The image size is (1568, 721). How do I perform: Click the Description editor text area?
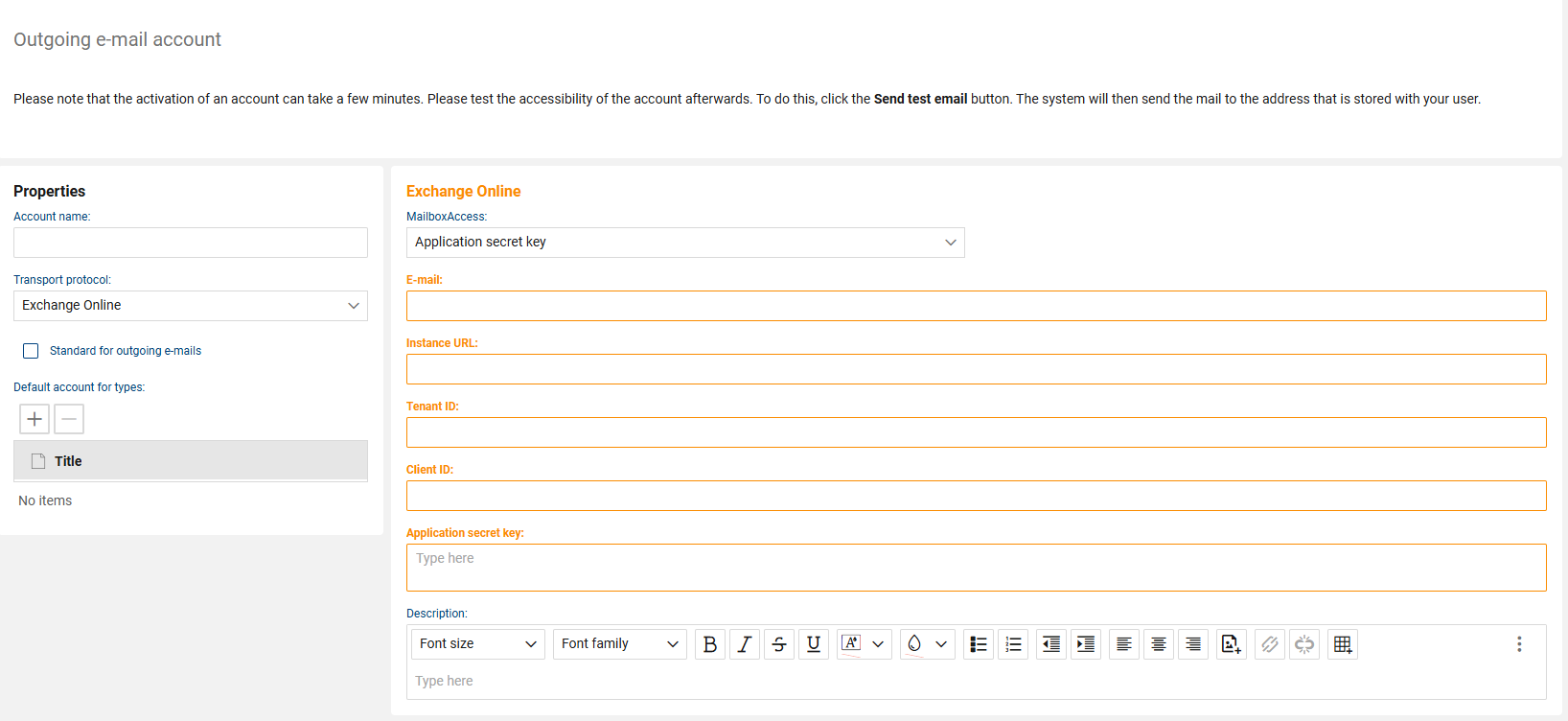(x=977, y=681)
